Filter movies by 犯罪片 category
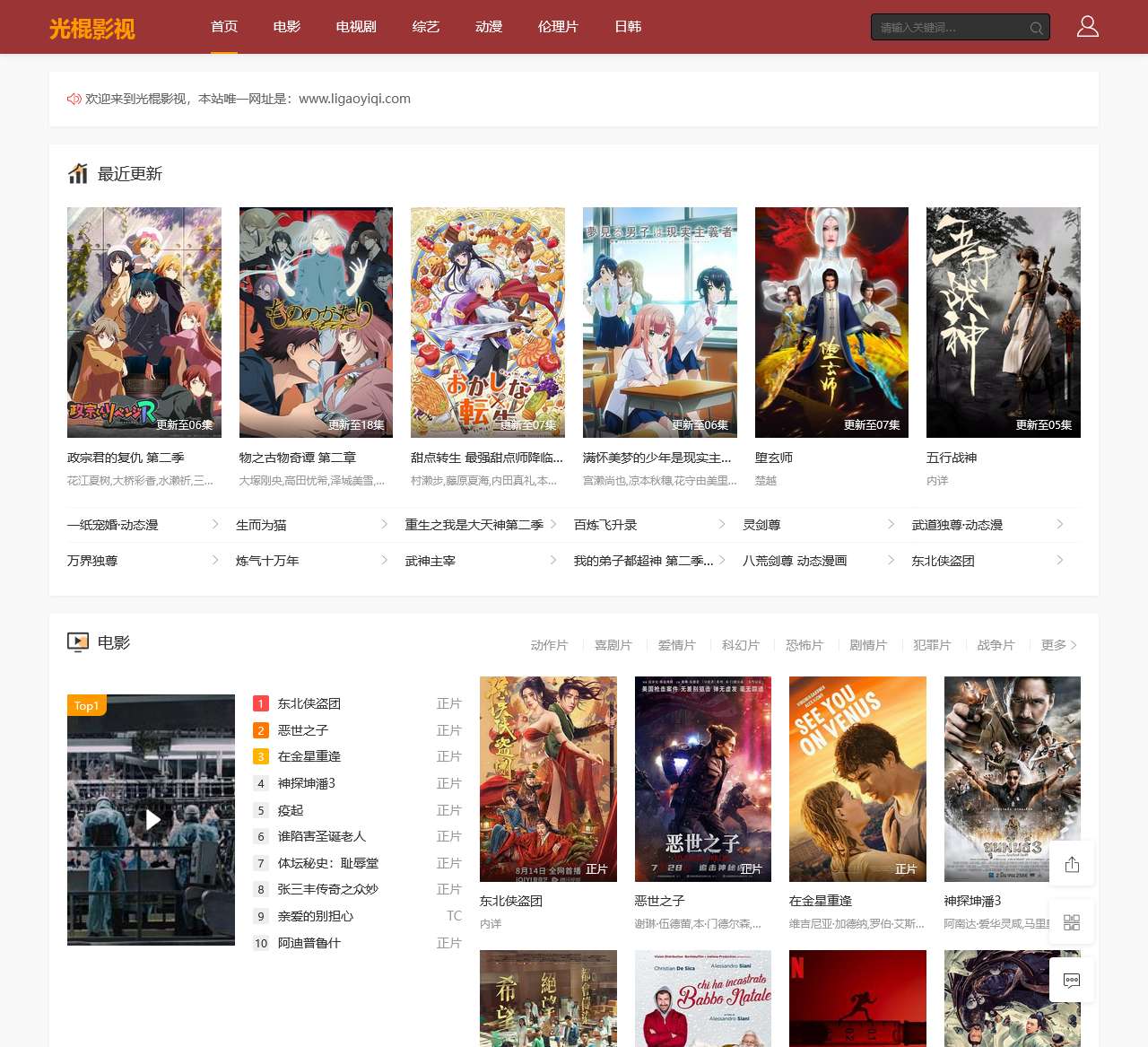Screen dimensions: 1148x1047 coord(931,645)
